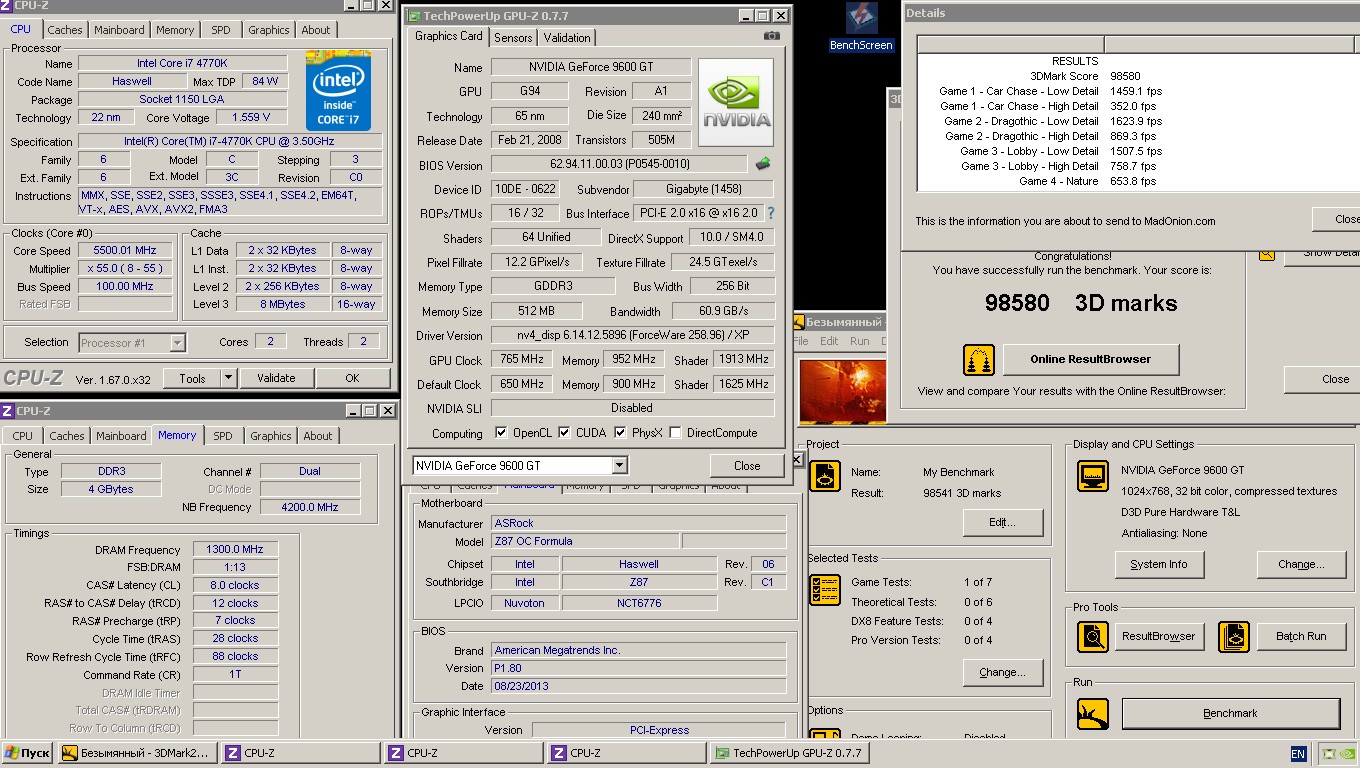Open the Run menu in 3DMark

(860, 341)
